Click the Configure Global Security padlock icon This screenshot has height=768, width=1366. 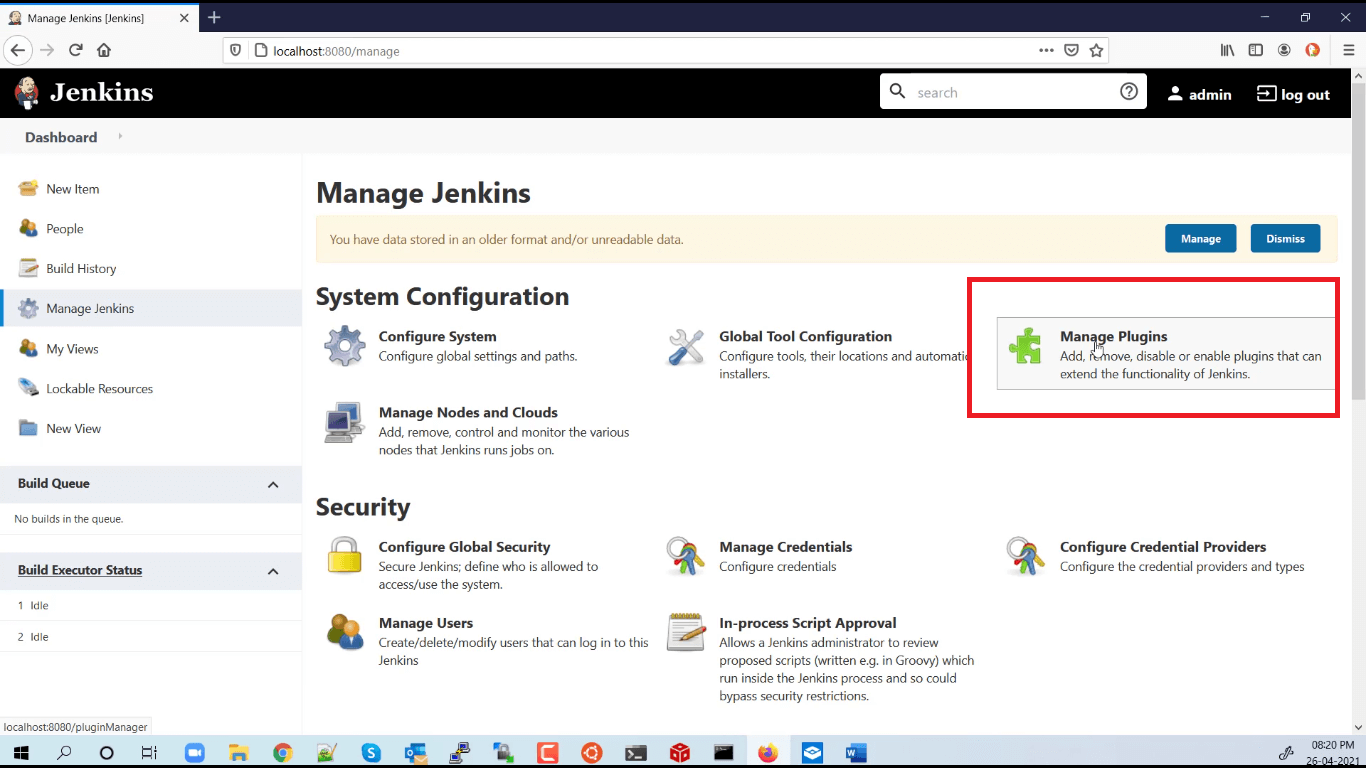point(344,556)
